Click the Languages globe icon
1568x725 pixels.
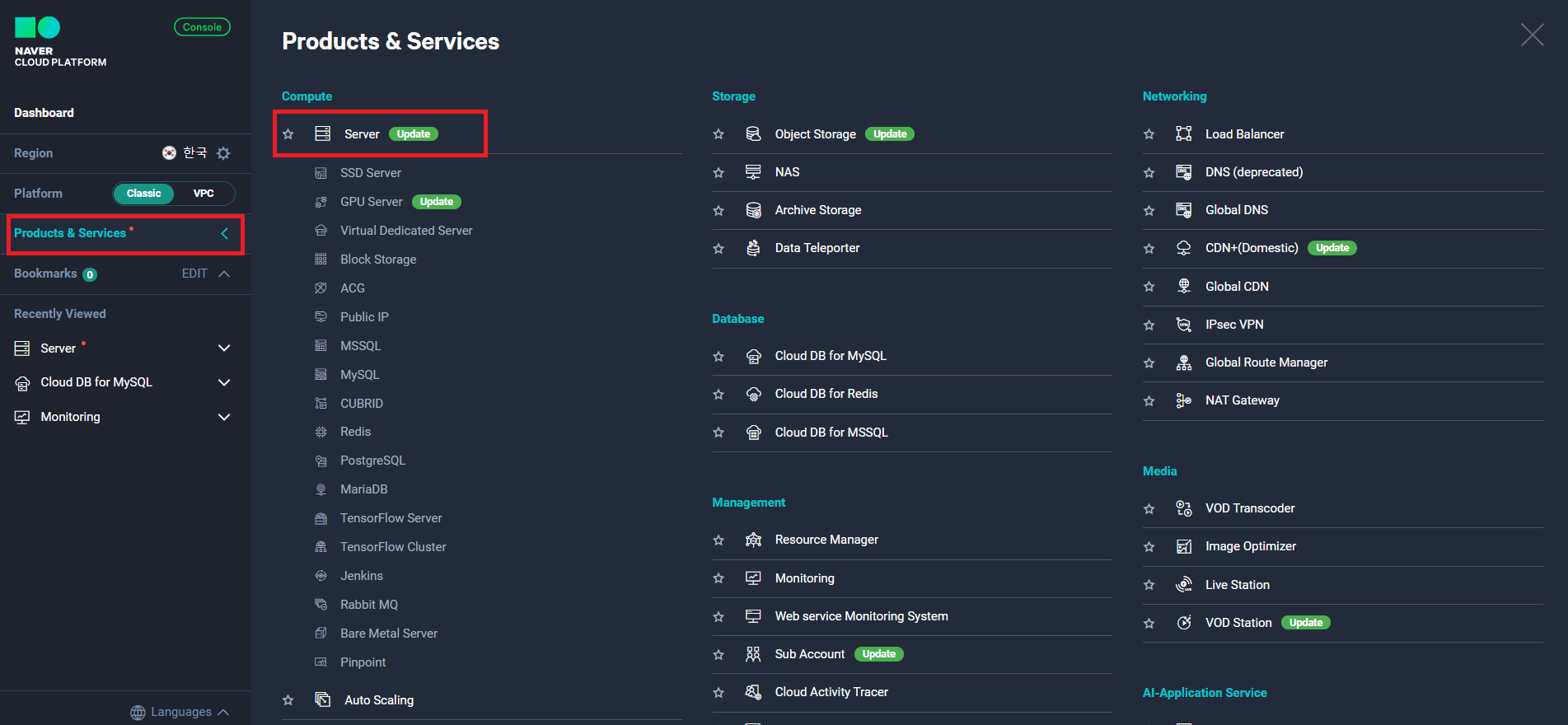(x=138, y=713)
